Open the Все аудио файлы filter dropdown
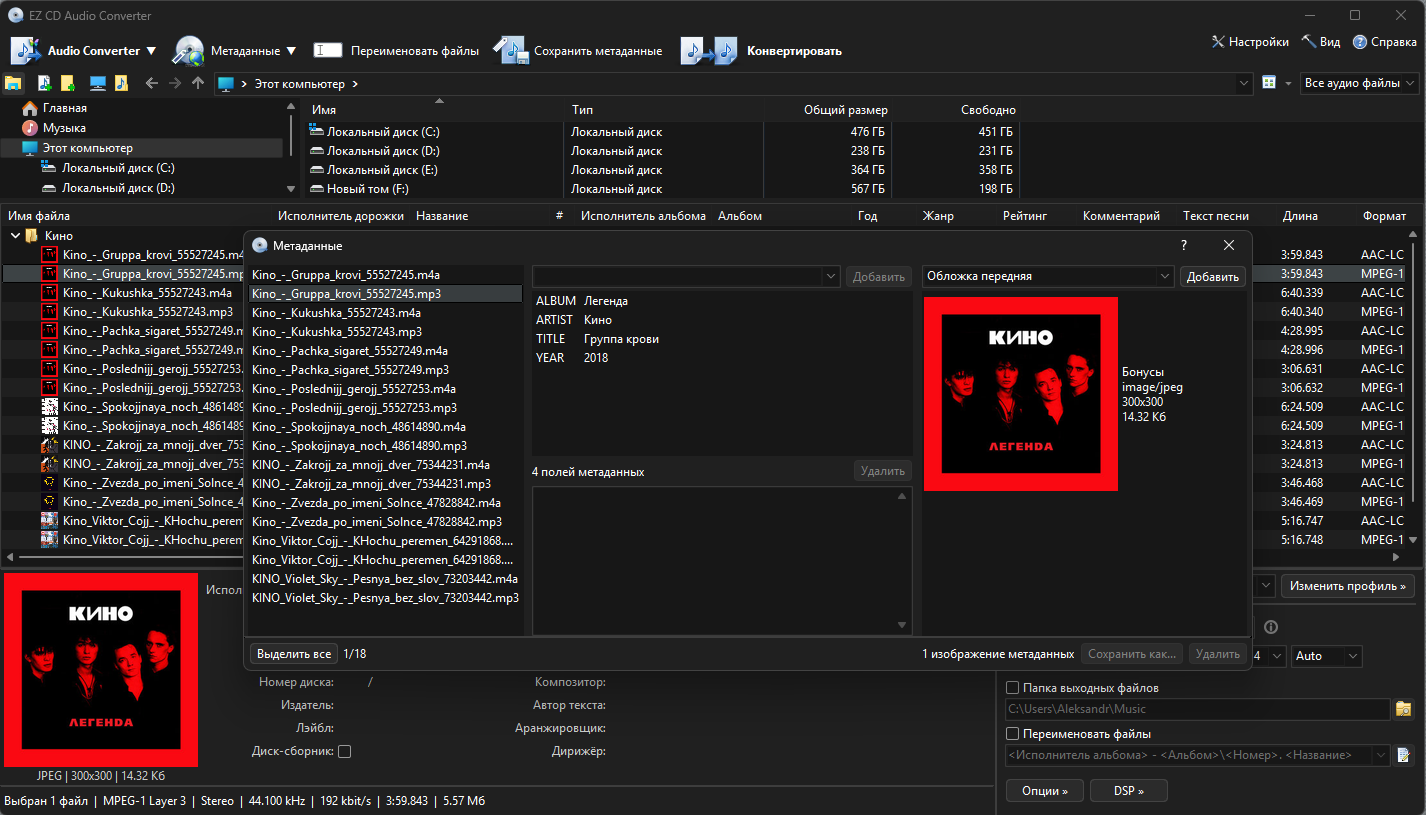 coord(1360,84)
